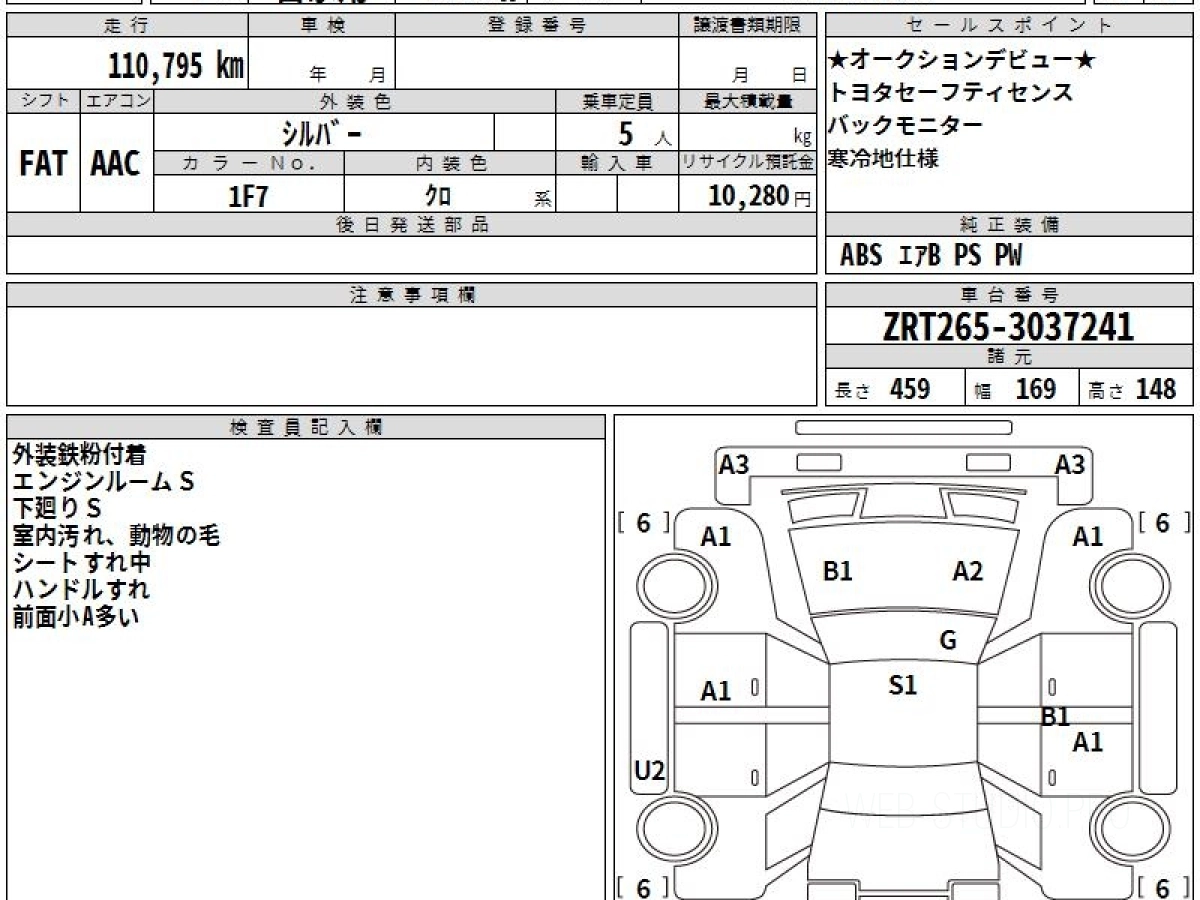
Task: Click the U2 mark on the diagram
Action: (650, 771)
